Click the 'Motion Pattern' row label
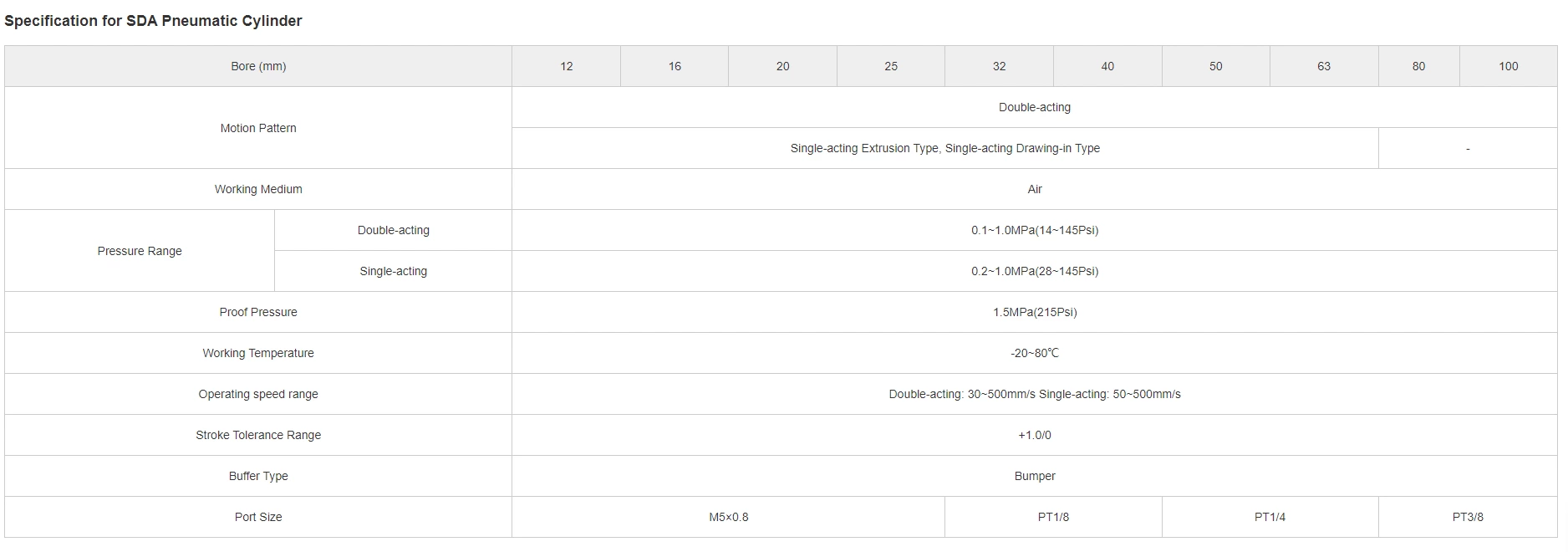The height and width of the screenshot is (552, 1568). 258,128
